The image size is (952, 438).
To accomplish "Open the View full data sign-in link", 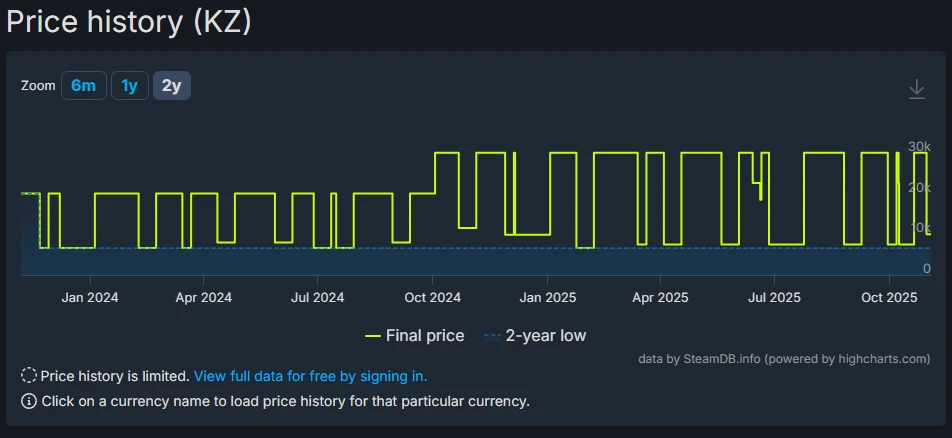I will pos(310,376).
